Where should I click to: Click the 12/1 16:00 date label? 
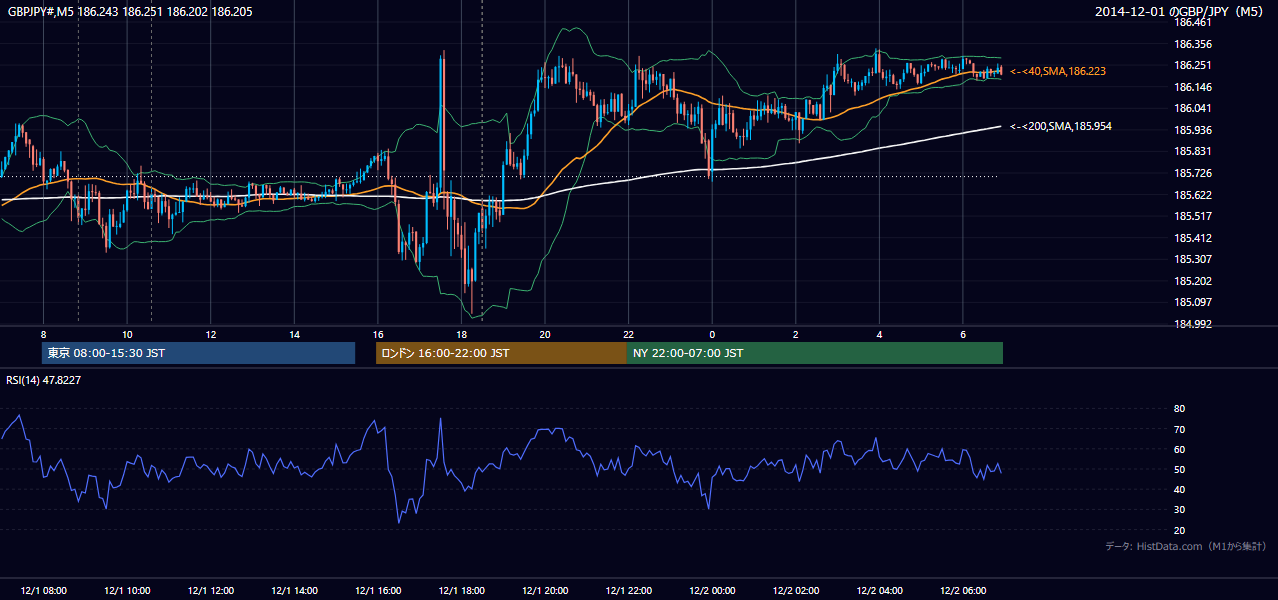click(x=378, y=590)
